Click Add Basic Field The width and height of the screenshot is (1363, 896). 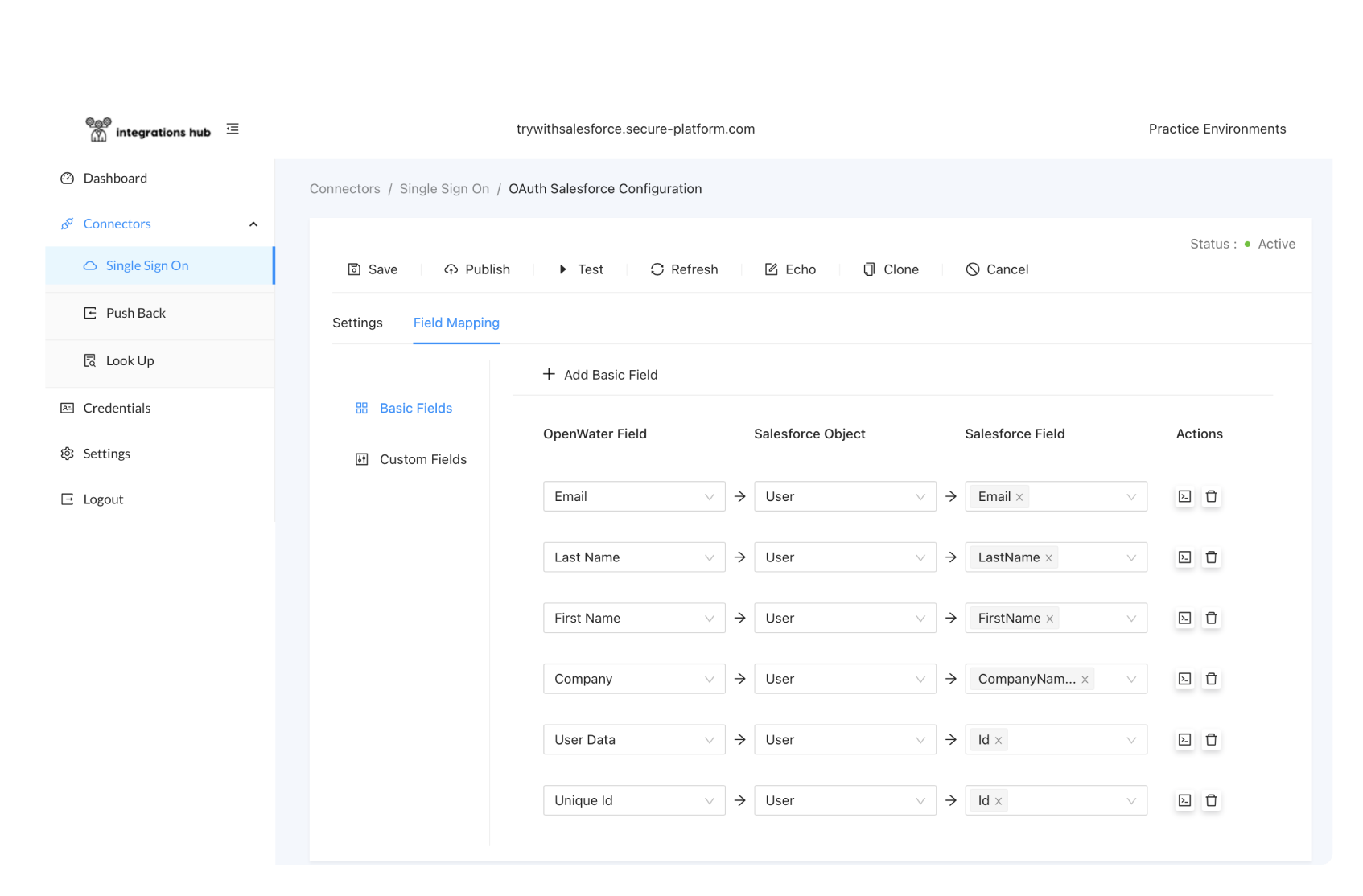click(600, 375)
